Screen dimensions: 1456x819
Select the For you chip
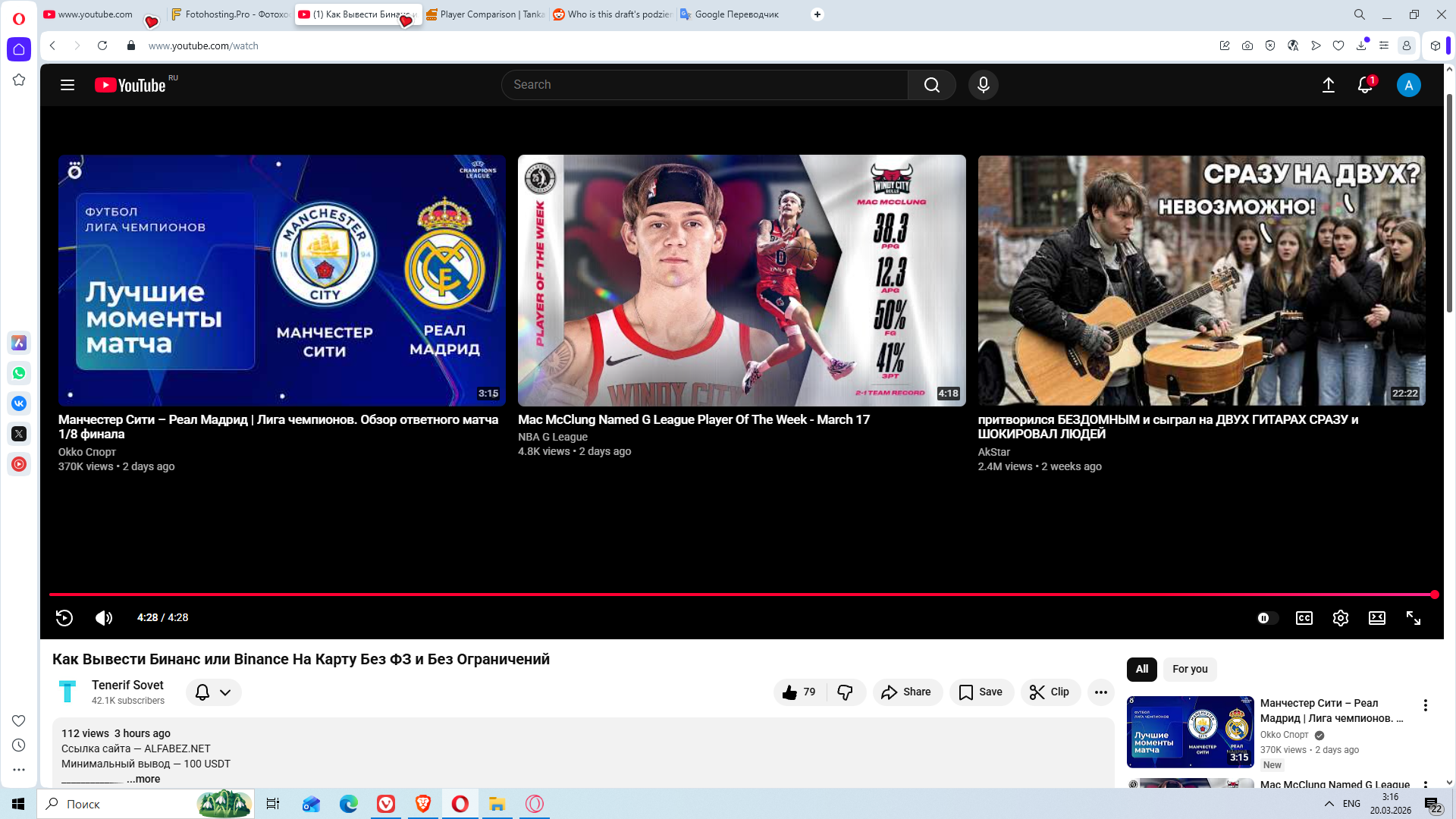tap(1189, 669)
